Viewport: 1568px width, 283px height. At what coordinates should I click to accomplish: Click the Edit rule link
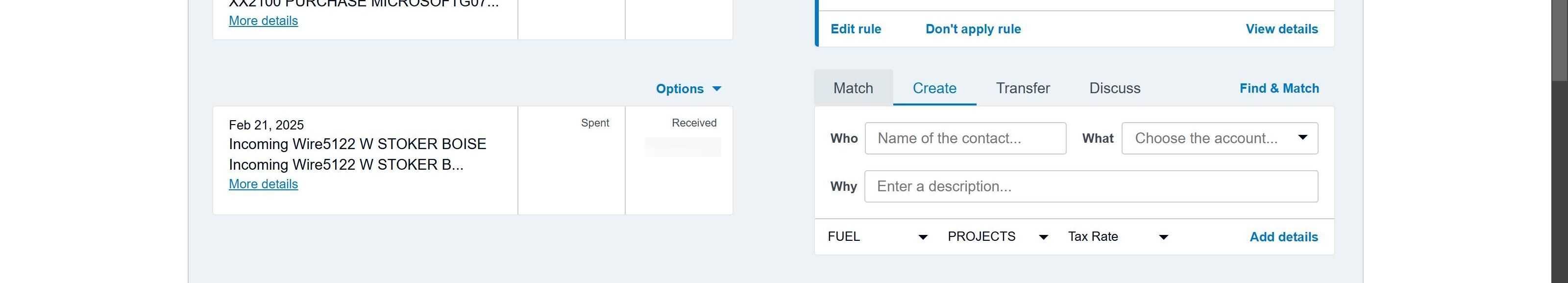click(x=855, y=29)
